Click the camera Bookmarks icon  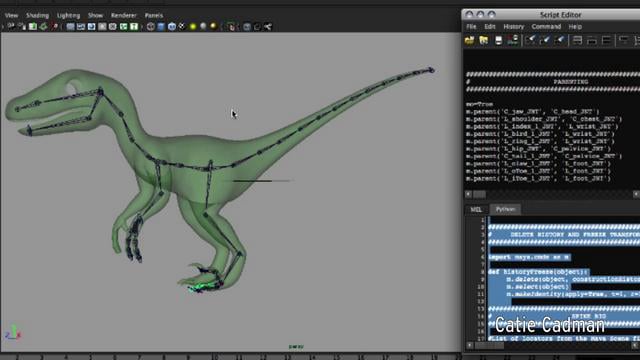click(x=33, y=27)
